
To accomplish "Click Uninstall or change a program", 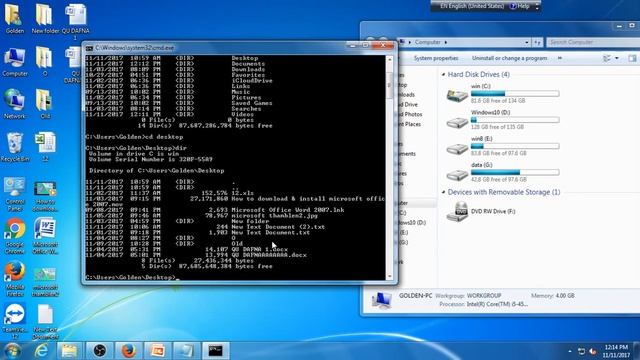I will (x=509, y=58).
